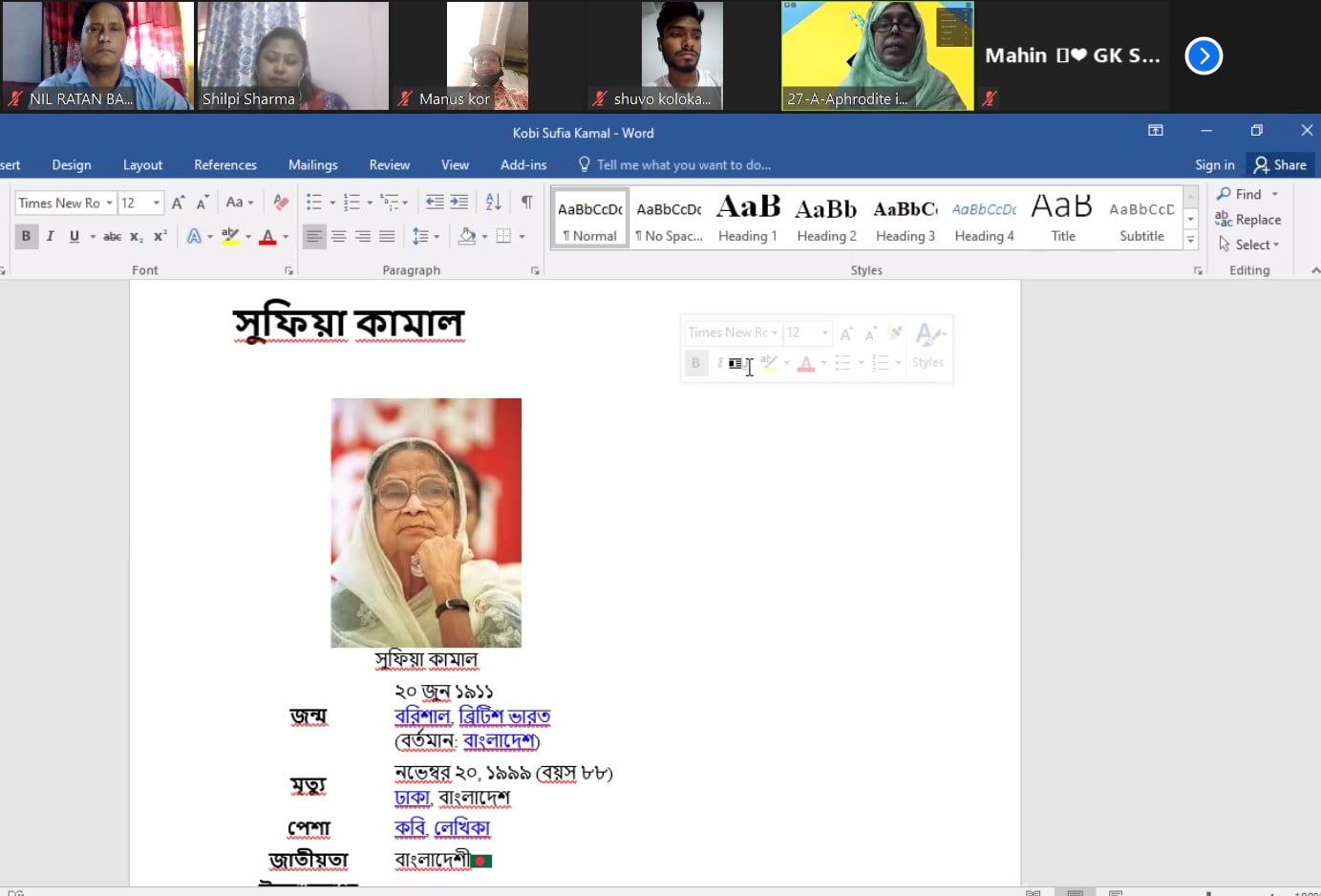
Task: Toggle Show/Hide paragraph marks
Action: (x=526, y=203)
